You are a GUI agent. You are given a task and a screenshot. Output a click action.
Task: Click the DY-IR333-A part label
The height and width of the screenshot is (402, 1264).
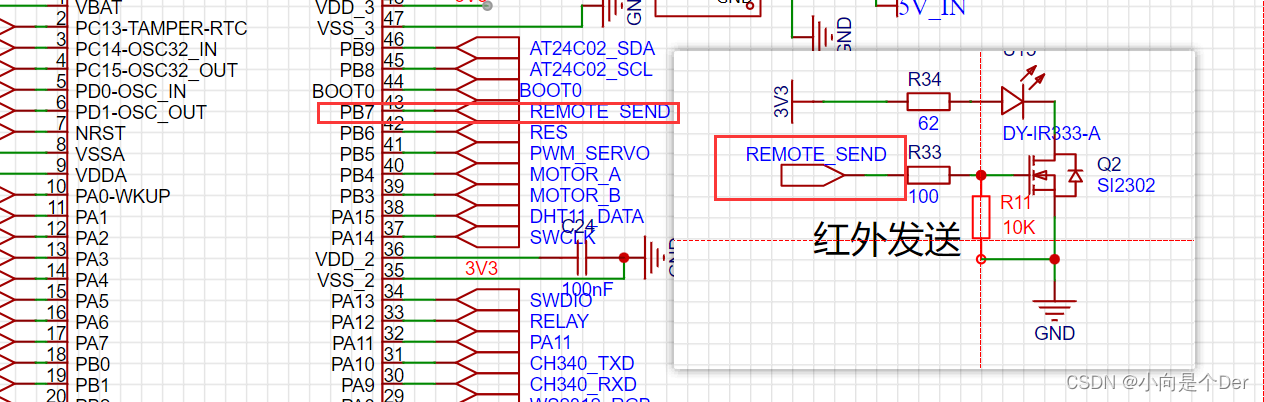click(x=1051, y=133)
